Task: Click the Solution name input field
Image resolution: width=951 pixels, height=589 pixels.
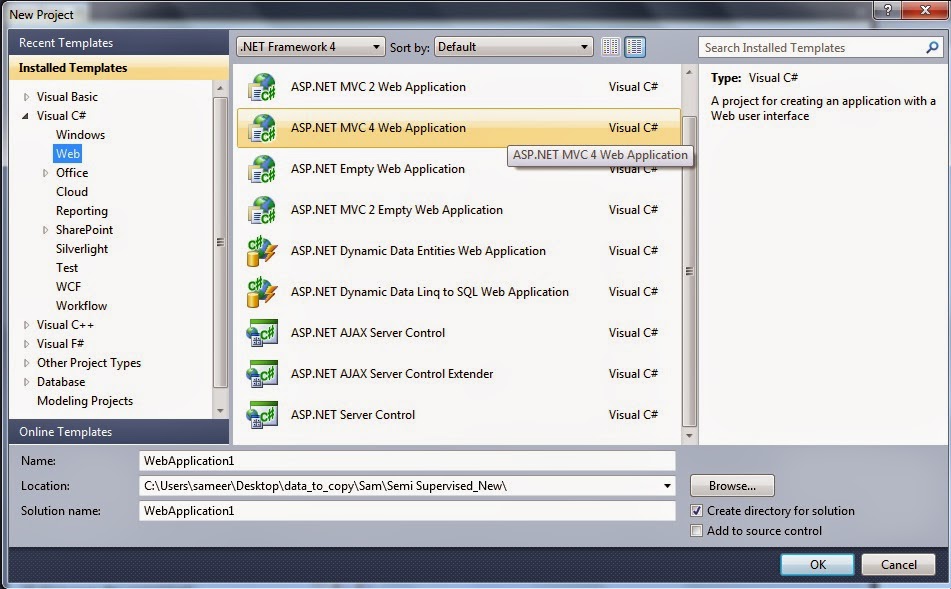Action: [x=407, y=511]
